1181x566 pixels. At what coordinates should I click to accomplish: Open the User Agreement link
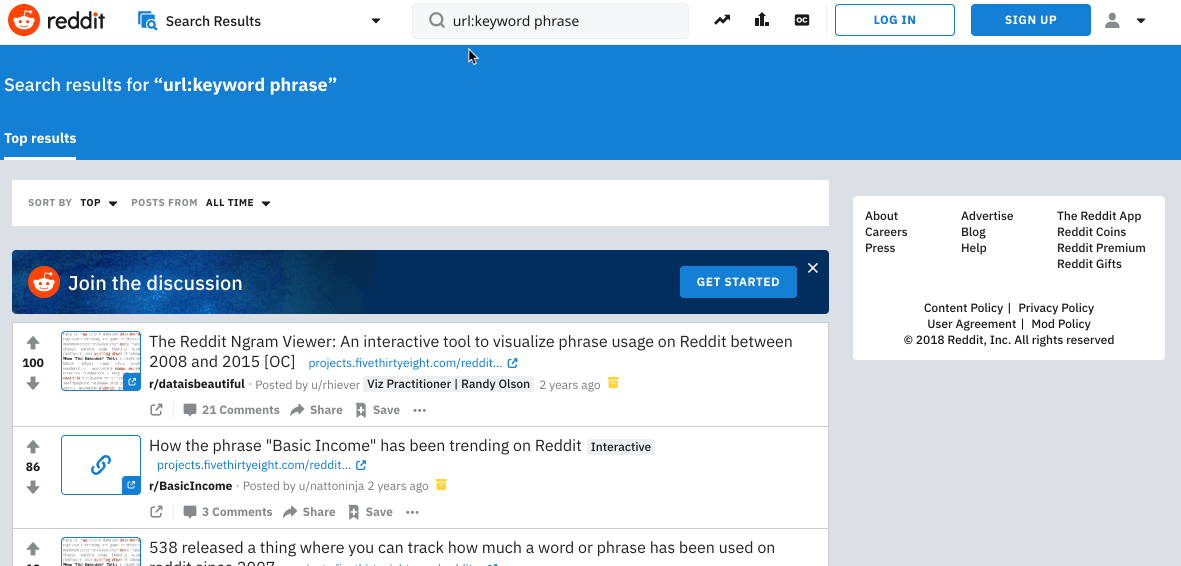tap(972, 324)
